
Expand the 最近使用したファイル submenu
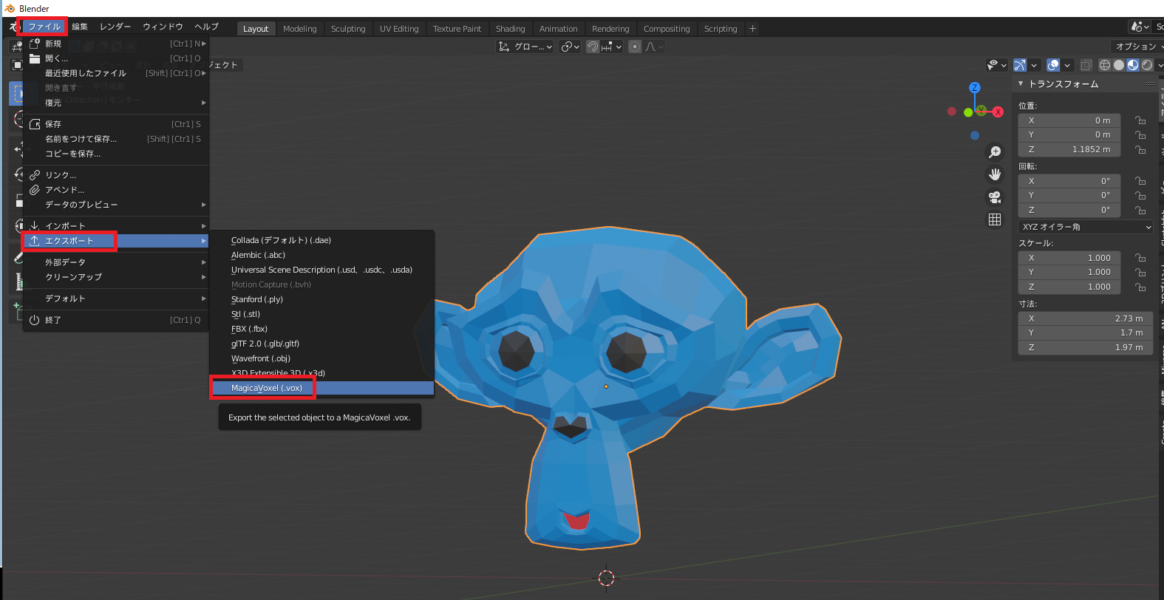tap(117, 74)
